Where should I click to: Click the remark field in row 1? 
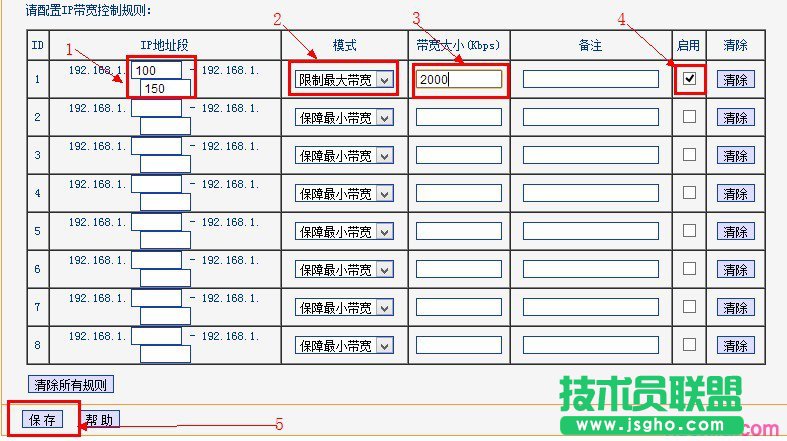pyautogui.click(x=590, y=80)
